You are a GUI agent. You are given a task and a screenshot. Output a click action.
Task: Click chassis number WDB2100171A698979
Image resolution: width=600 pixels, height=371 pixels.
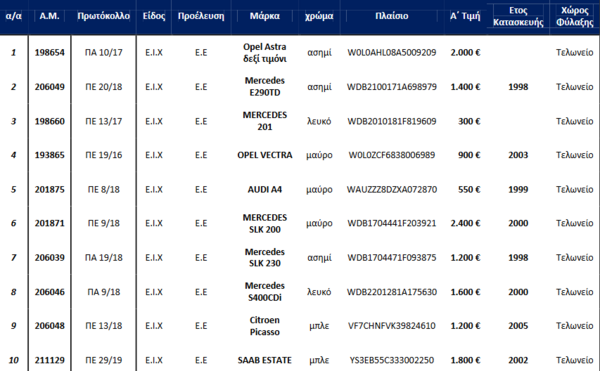pos(391,87)
